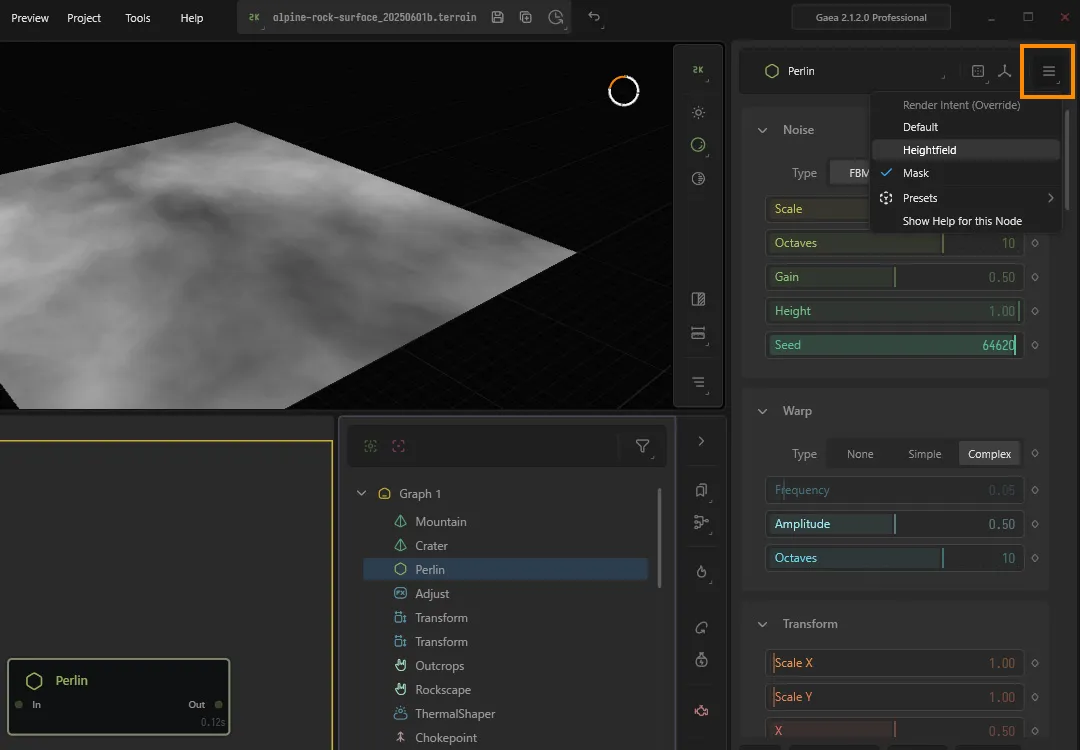The image size is (1080, 750).
Task: Collapse the Graph 1 tree
Action: click(362, 494)
